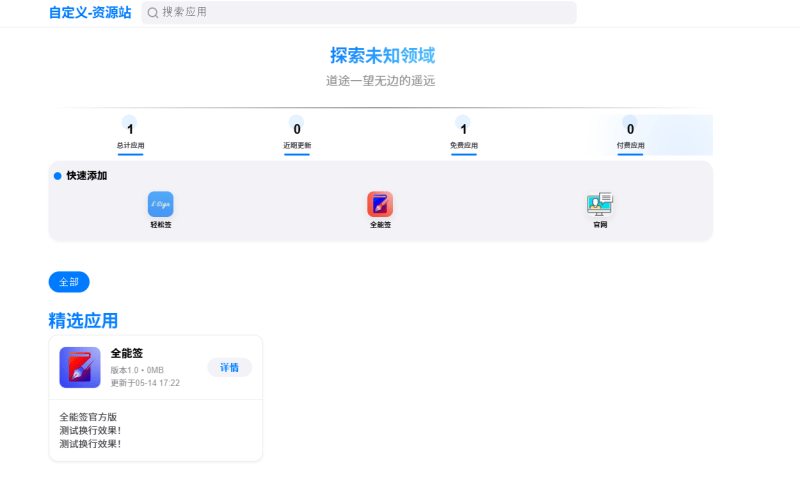Select the 全部 category filter
The height and width of the screenshot is (489, 800).
click(x=69, y=282)
